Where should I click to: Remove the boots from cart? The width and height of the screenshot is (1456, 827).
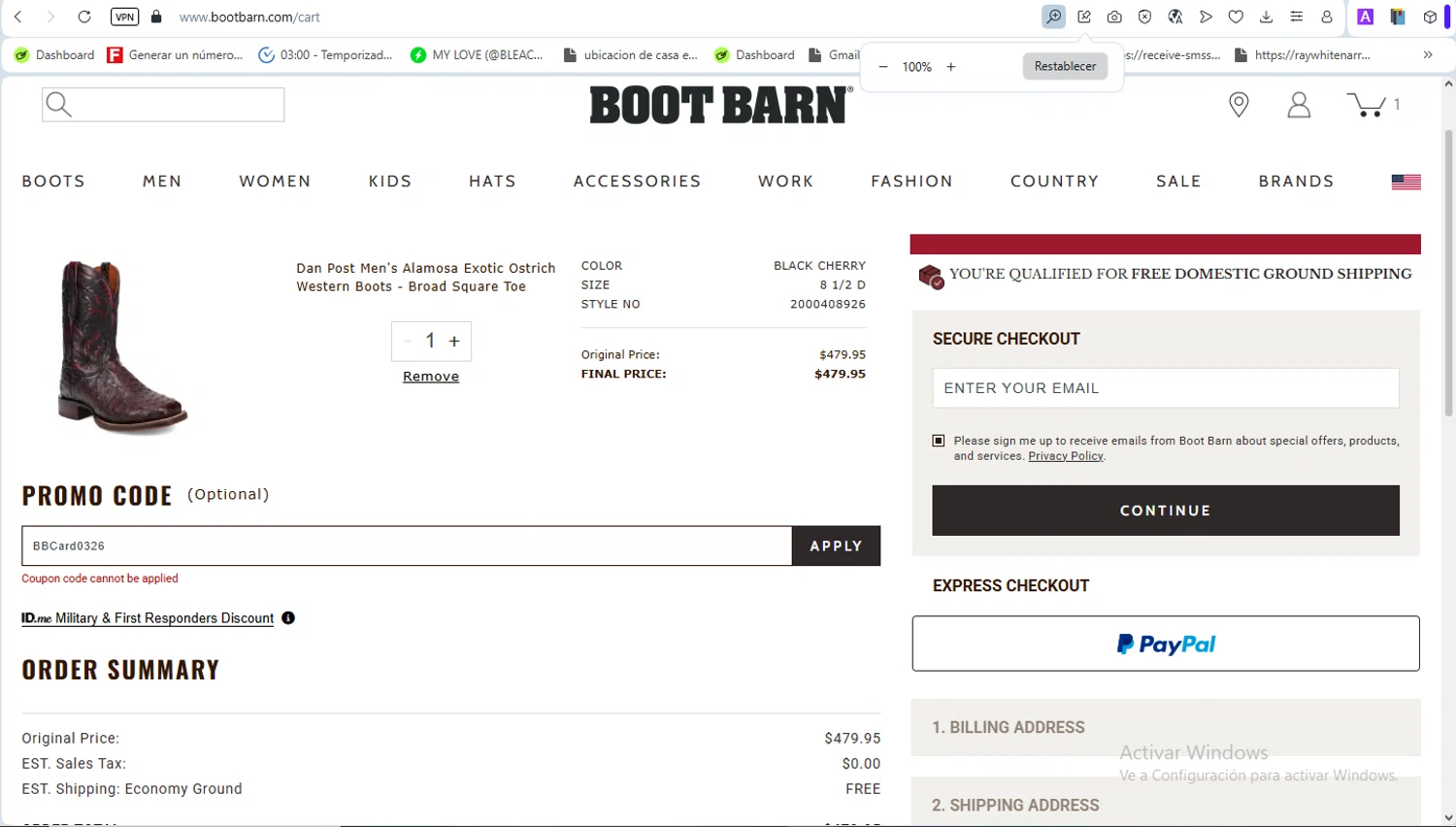(431, 377)
